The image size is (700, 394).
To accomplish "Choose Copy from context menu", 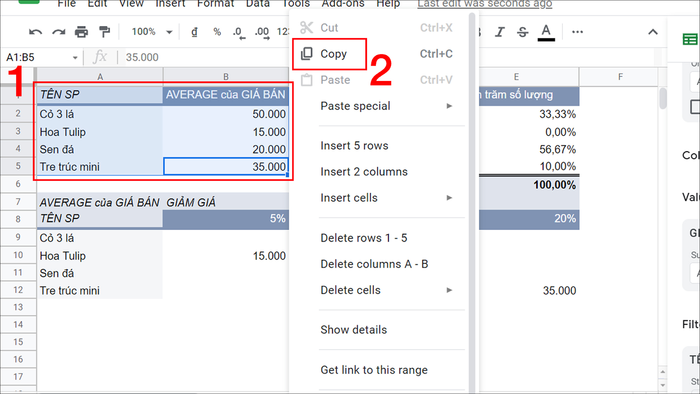I will pos(379,54).
